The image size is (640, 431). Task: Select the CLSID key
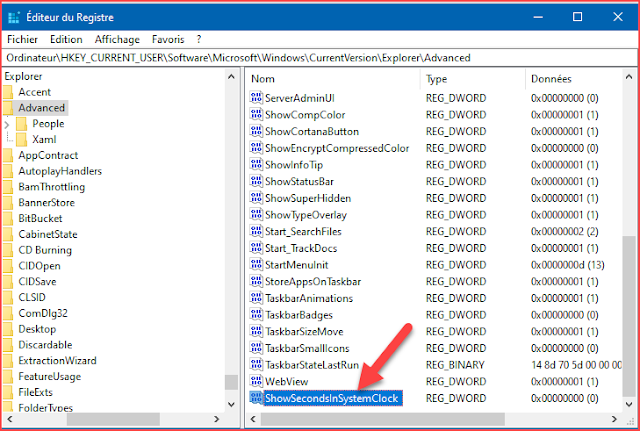[x=32, y=298]
